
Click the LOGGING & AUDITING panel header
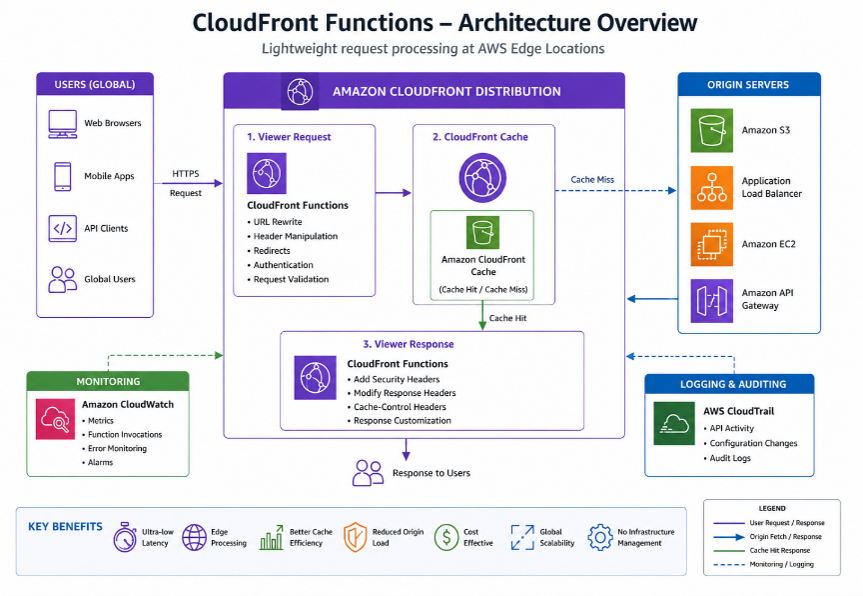[729, 384]
